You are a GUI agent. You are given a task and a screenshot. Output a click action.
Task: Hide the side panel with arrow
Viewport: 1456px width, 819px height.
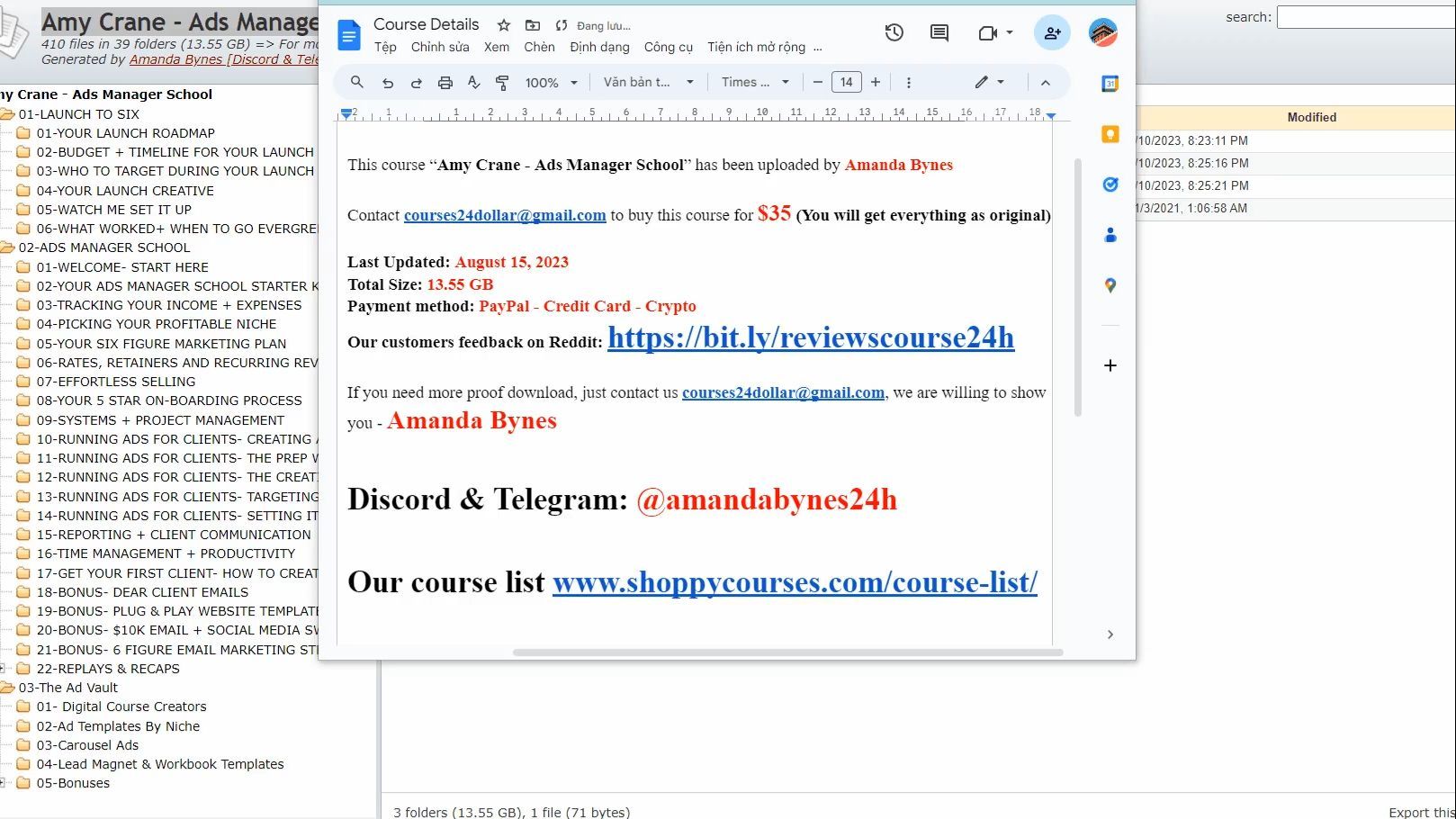tap(1110, 634)
